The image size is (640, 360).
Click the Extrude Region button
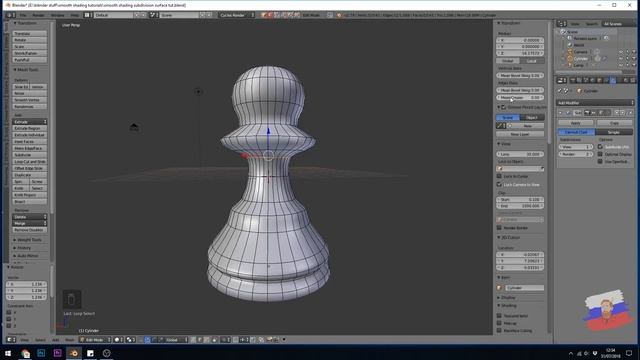pos(29,128)
